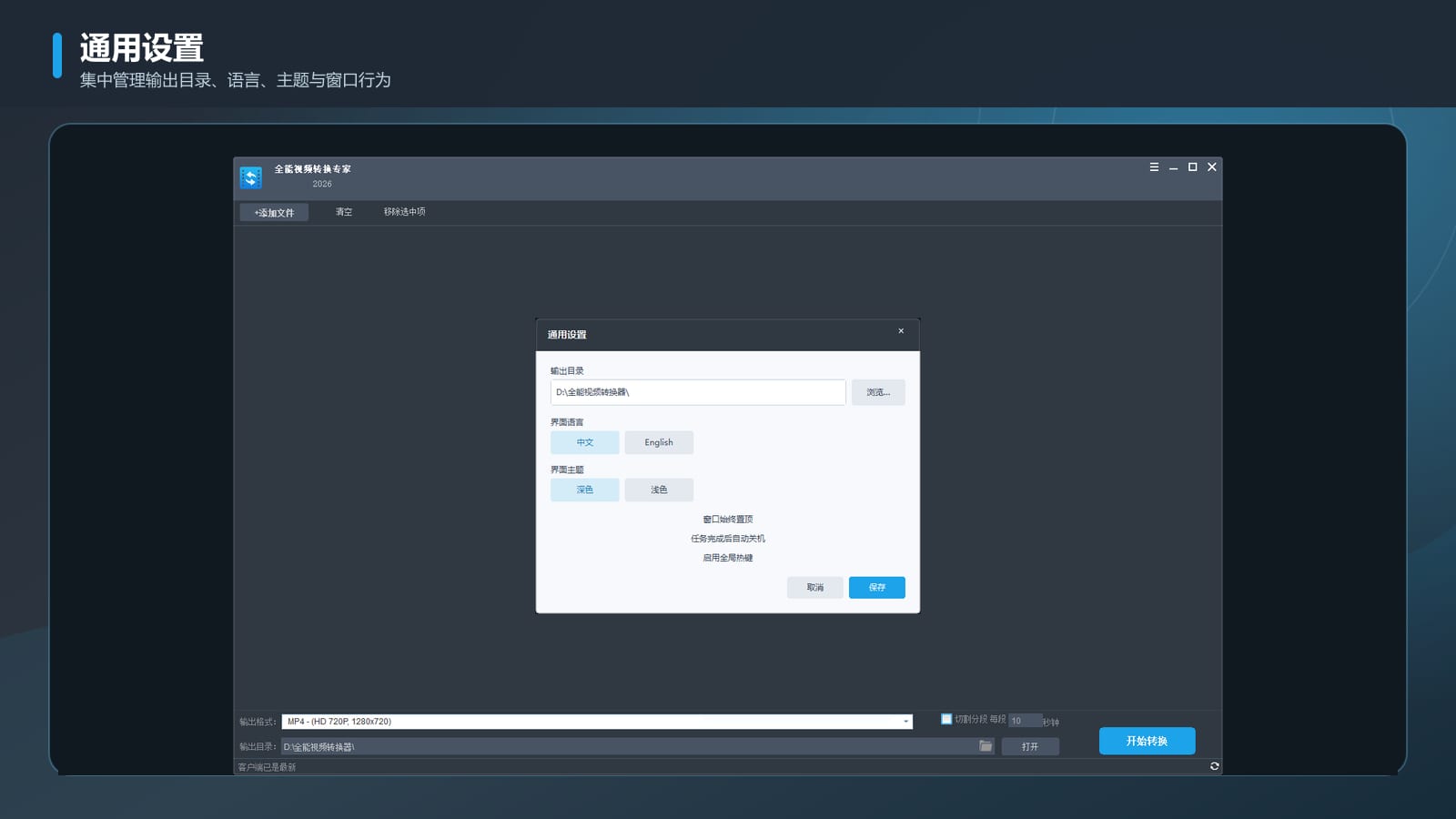Maximize the converter window

[1192, 167]
